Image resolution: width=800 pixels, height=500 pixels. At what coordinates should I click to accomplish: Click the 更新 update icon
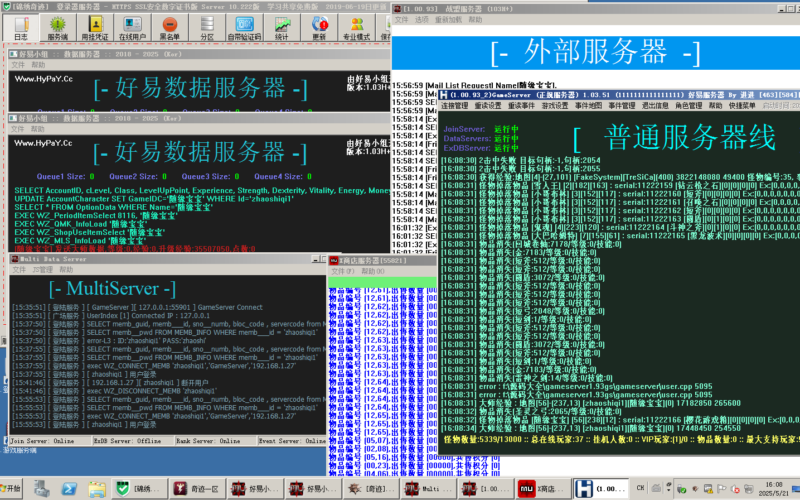[318, 32]
